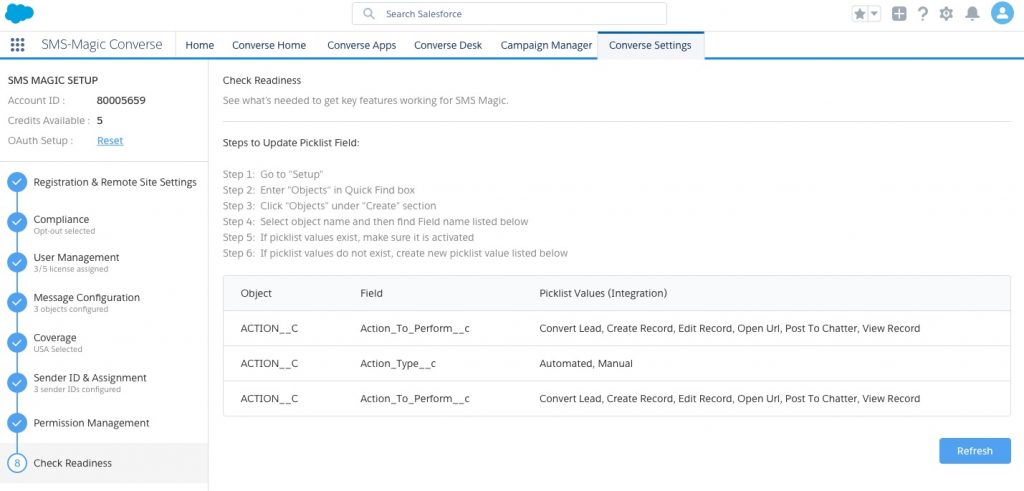Switch to the Converse Home tab

[269, 45]
